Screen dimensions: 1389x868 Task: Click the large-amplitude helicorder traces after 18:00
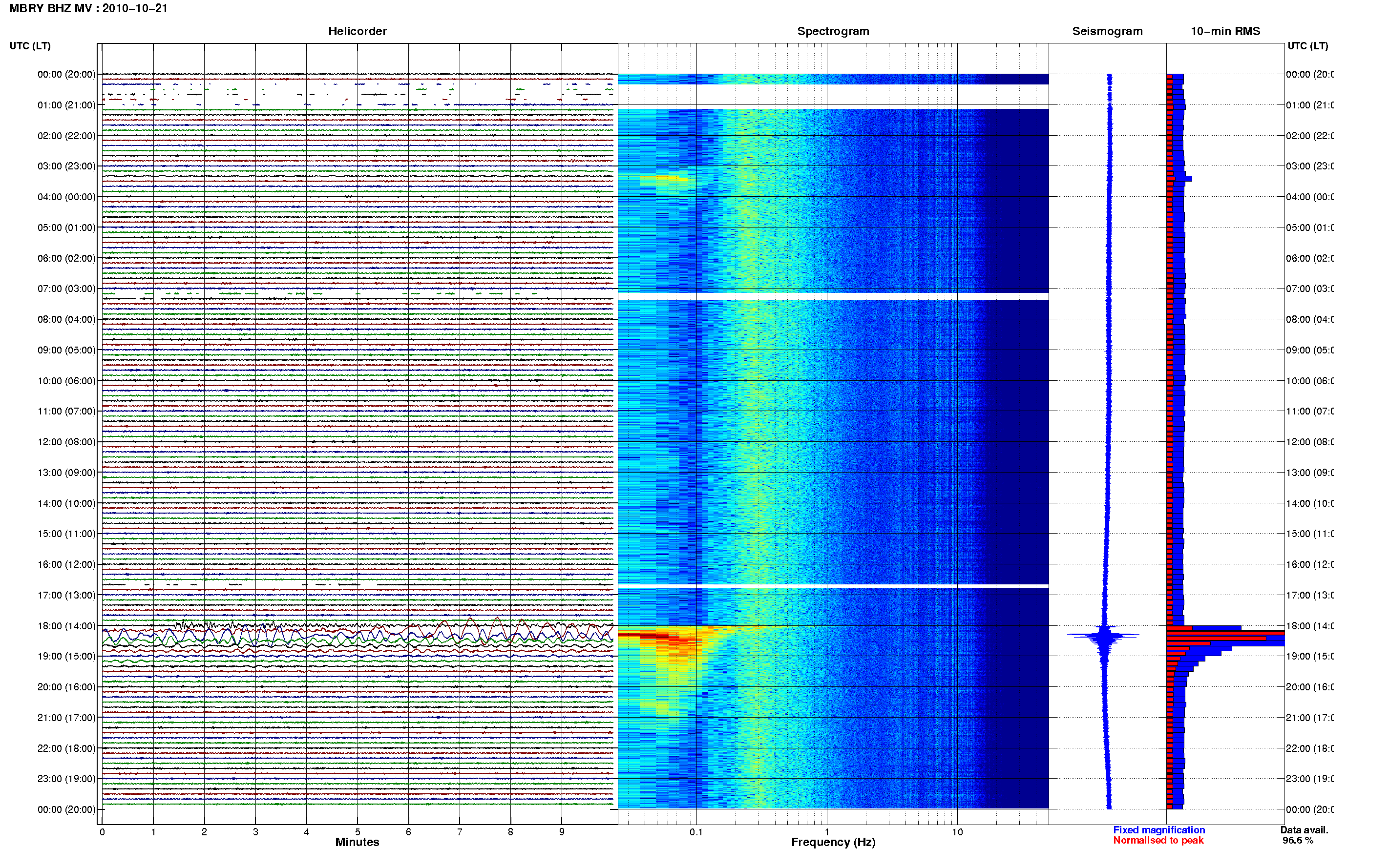(357, 636)
